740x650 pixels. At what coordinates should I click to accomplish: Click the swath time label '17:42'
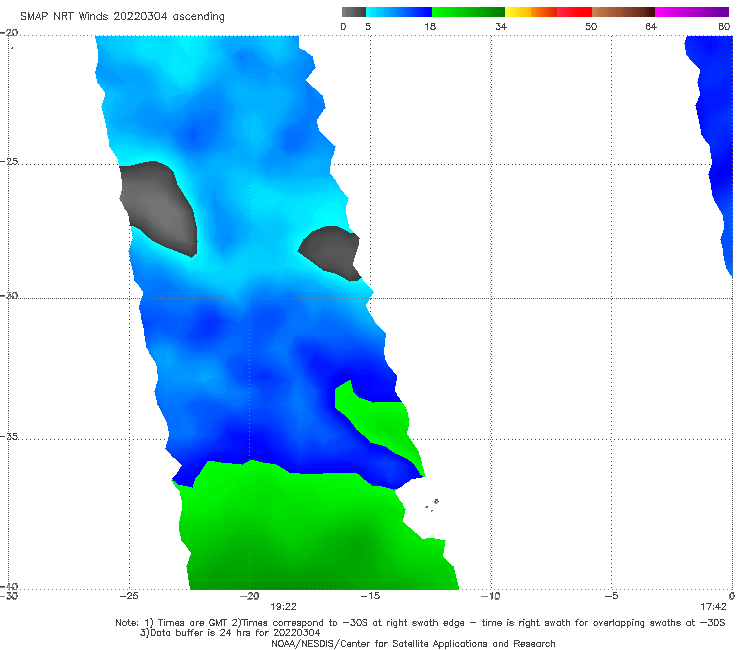pyautogui.click(x=713, y=607)
